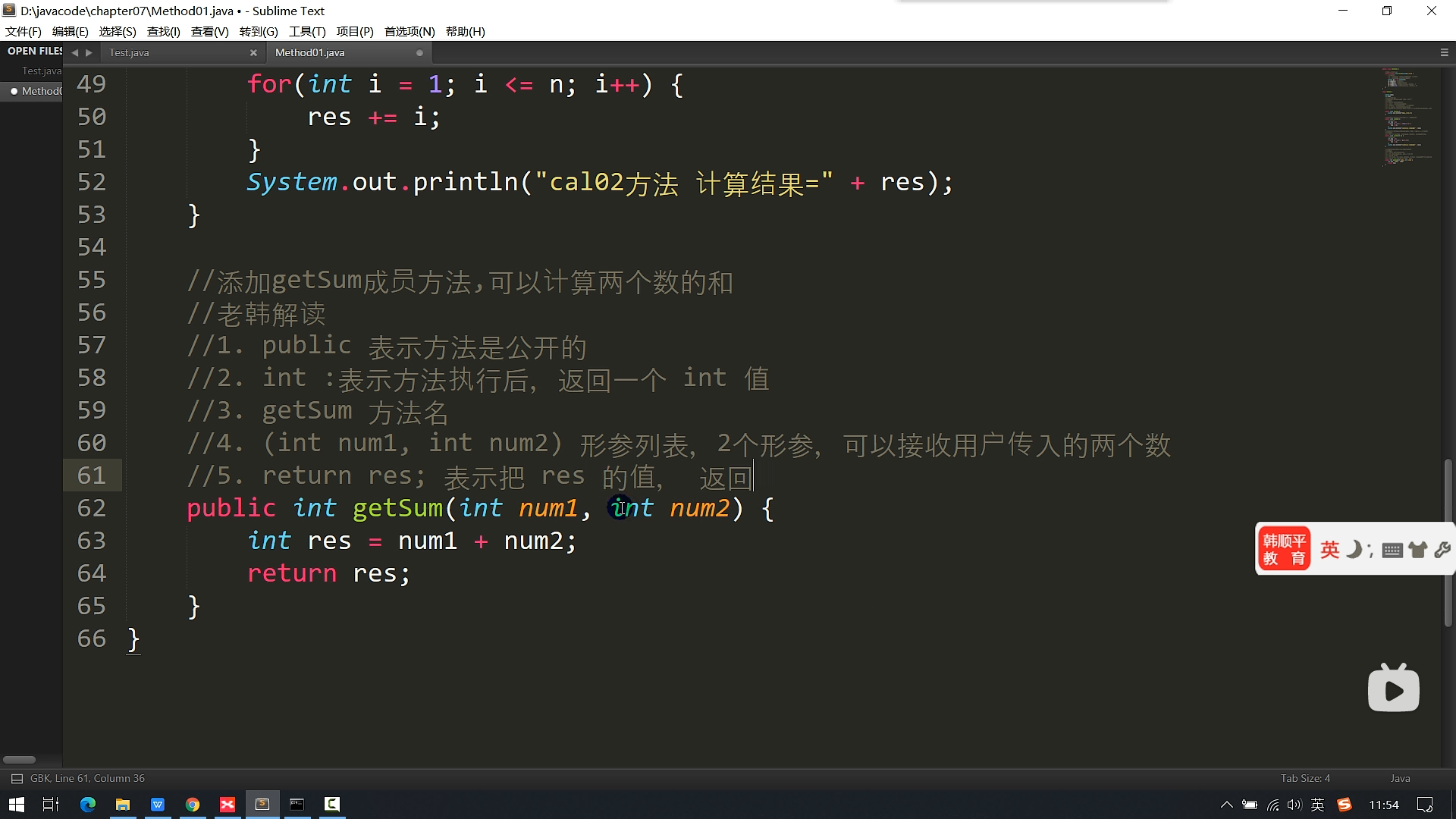Open Tab Size: 4 selector
This screenshot has height=819, width=1456.
click(x=1304, y=779)
